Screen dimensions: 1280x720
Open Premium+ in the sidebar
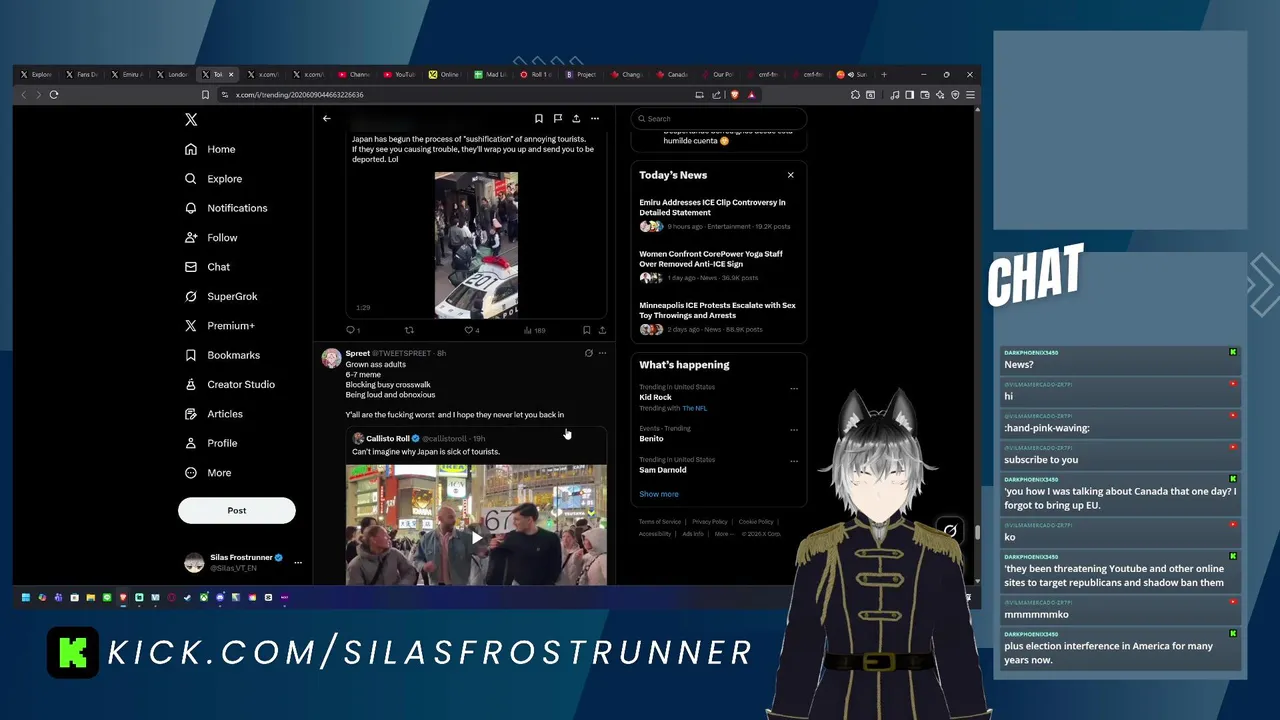coord(220,326)
